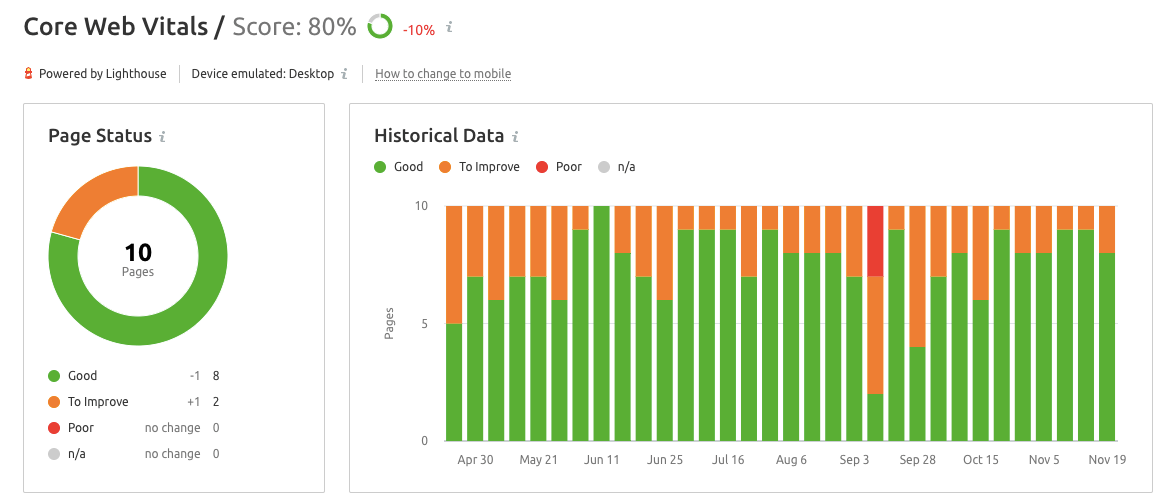Click the -10% score change indicator
The width and height of the screenshot is (1165, 504).
click(418, 30)
